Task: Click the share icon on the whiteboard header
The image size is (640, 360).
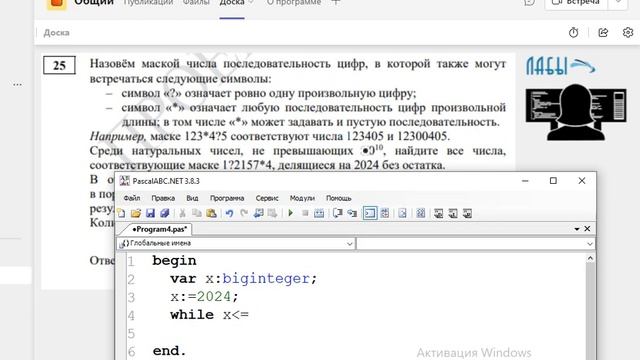Action: (x=603, y=33)
